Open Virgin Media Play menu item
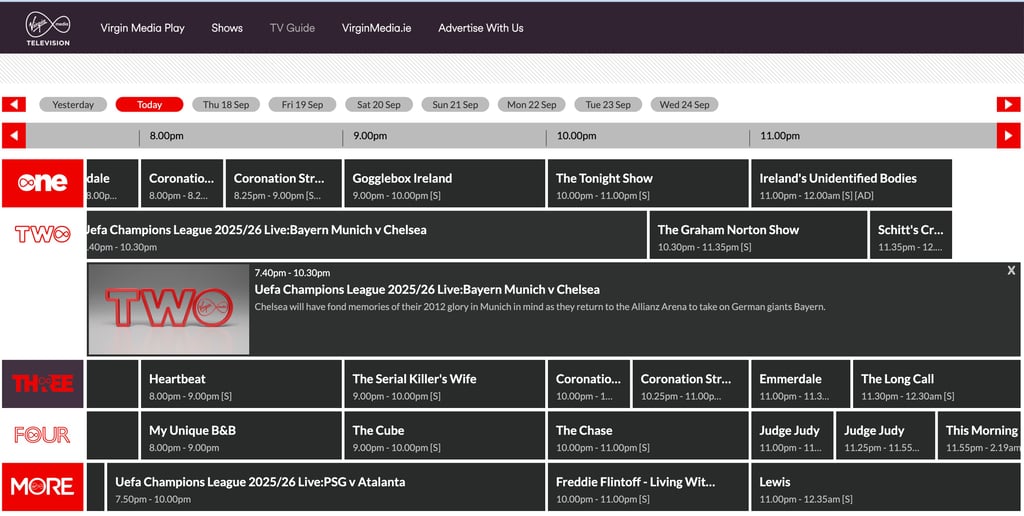 click(142, 28)
